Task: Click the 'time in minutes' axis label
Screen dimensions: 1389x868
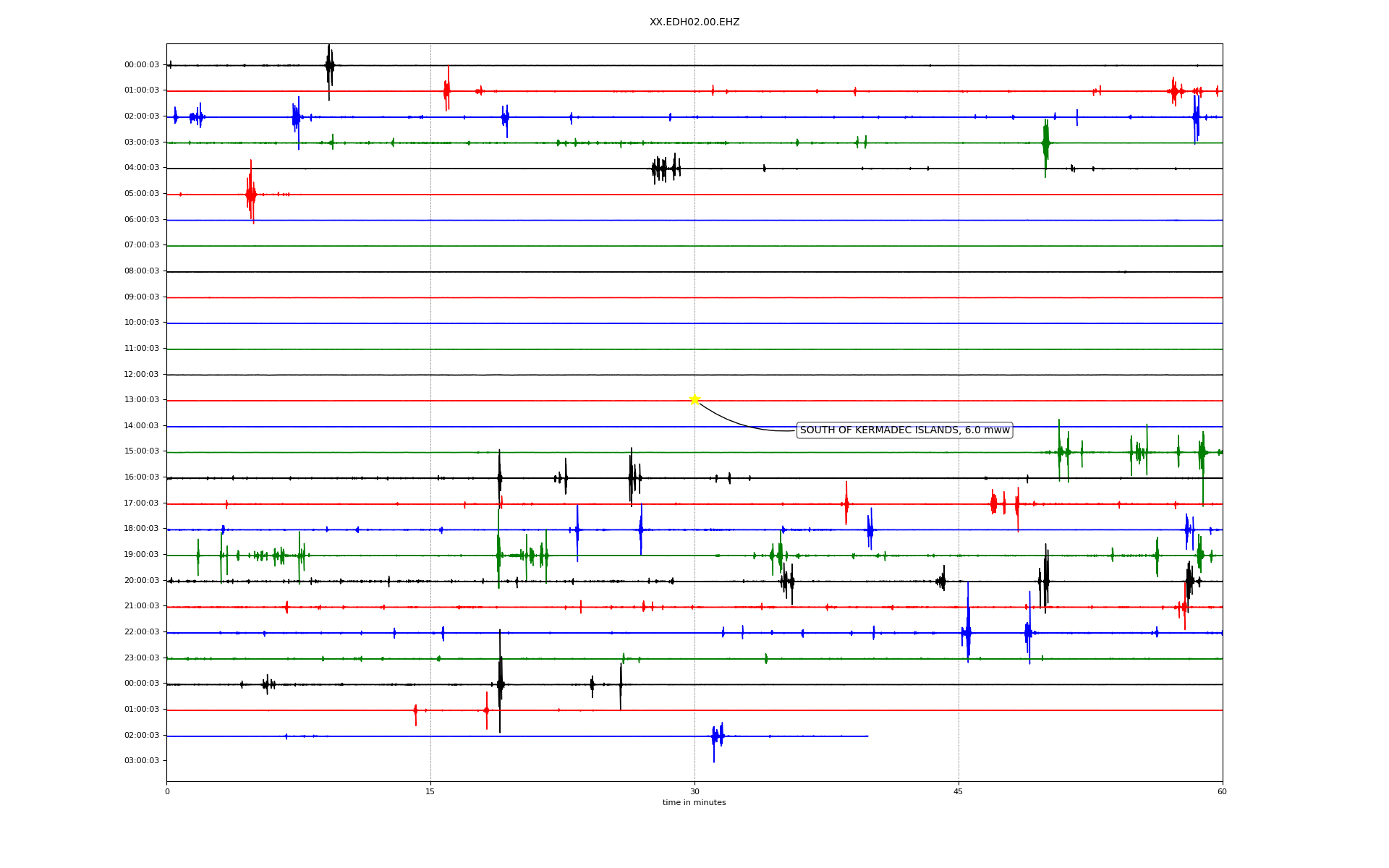Action: pos(694,803)
